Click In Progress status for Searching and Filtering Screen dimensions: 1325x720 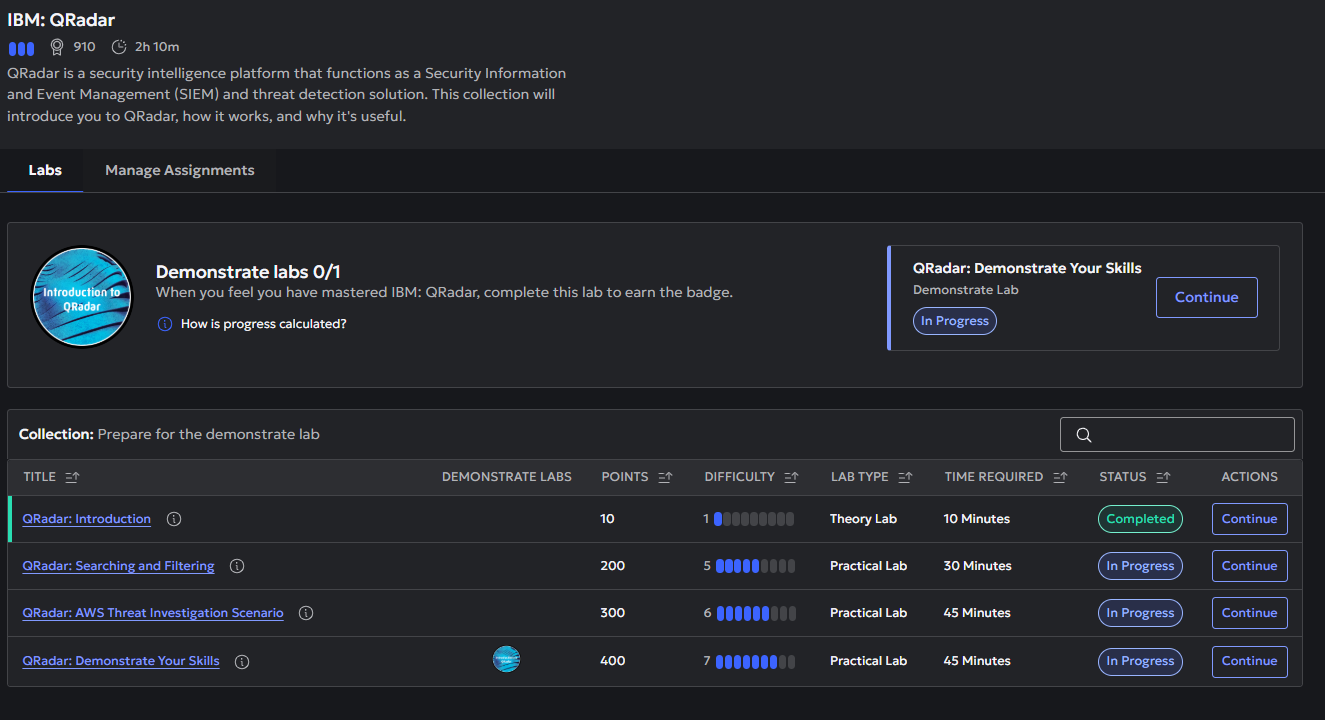pyautogui.click(x=1140, y=566)
